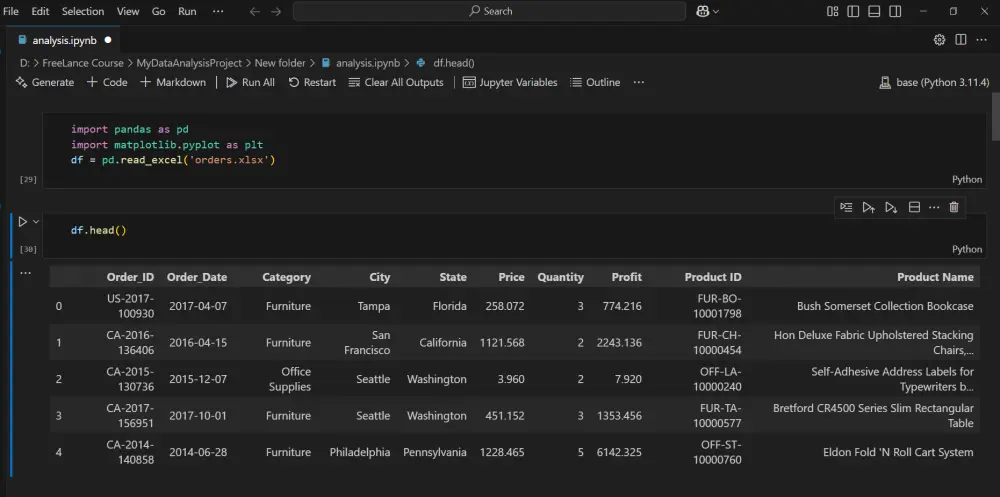The height and width of the screenshot is (497, 1000).
Task: Open the View menu
Action: pyautogui.click(x=128, y=11)
